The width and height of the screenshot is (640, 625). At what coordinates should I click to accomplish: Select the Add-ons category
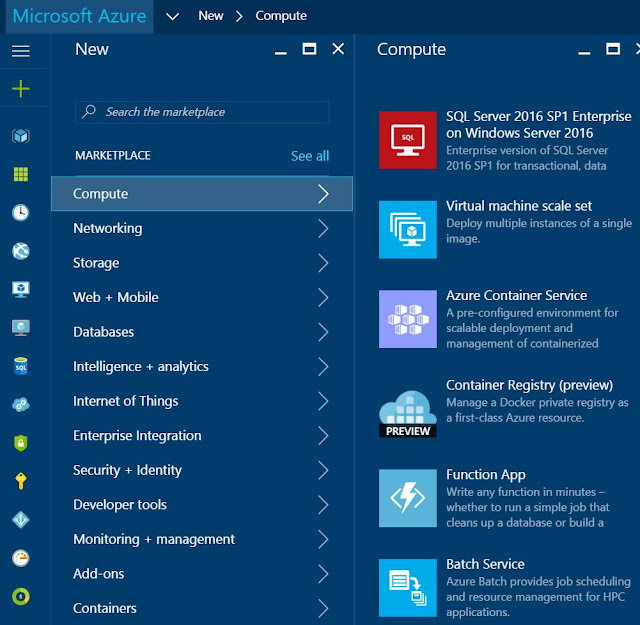[x=202, y=574]
